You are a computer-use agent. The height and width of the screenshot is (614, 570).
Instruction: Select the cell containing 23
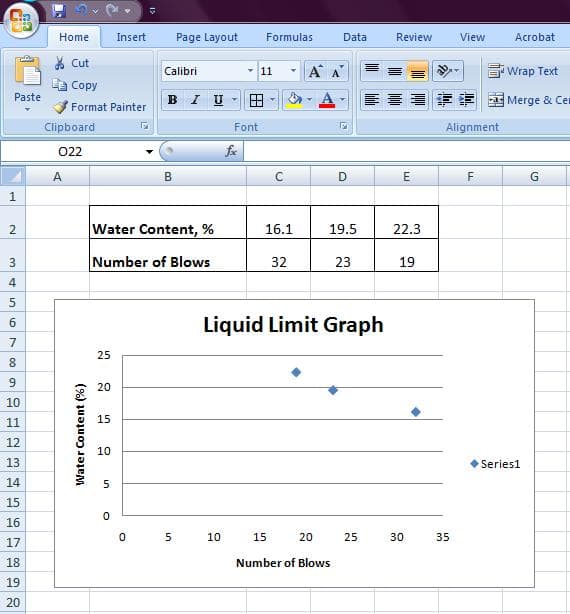343,255
